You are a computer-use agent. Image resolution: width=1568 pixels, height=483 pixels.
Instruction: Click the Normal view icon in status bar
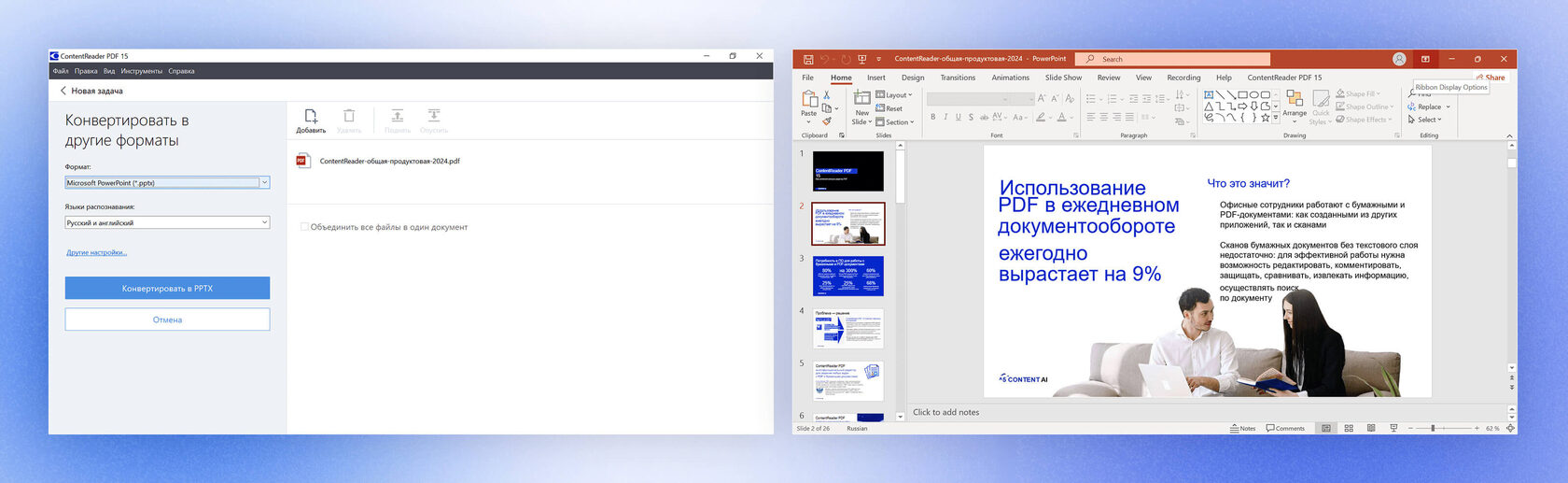click(1326, 428)
